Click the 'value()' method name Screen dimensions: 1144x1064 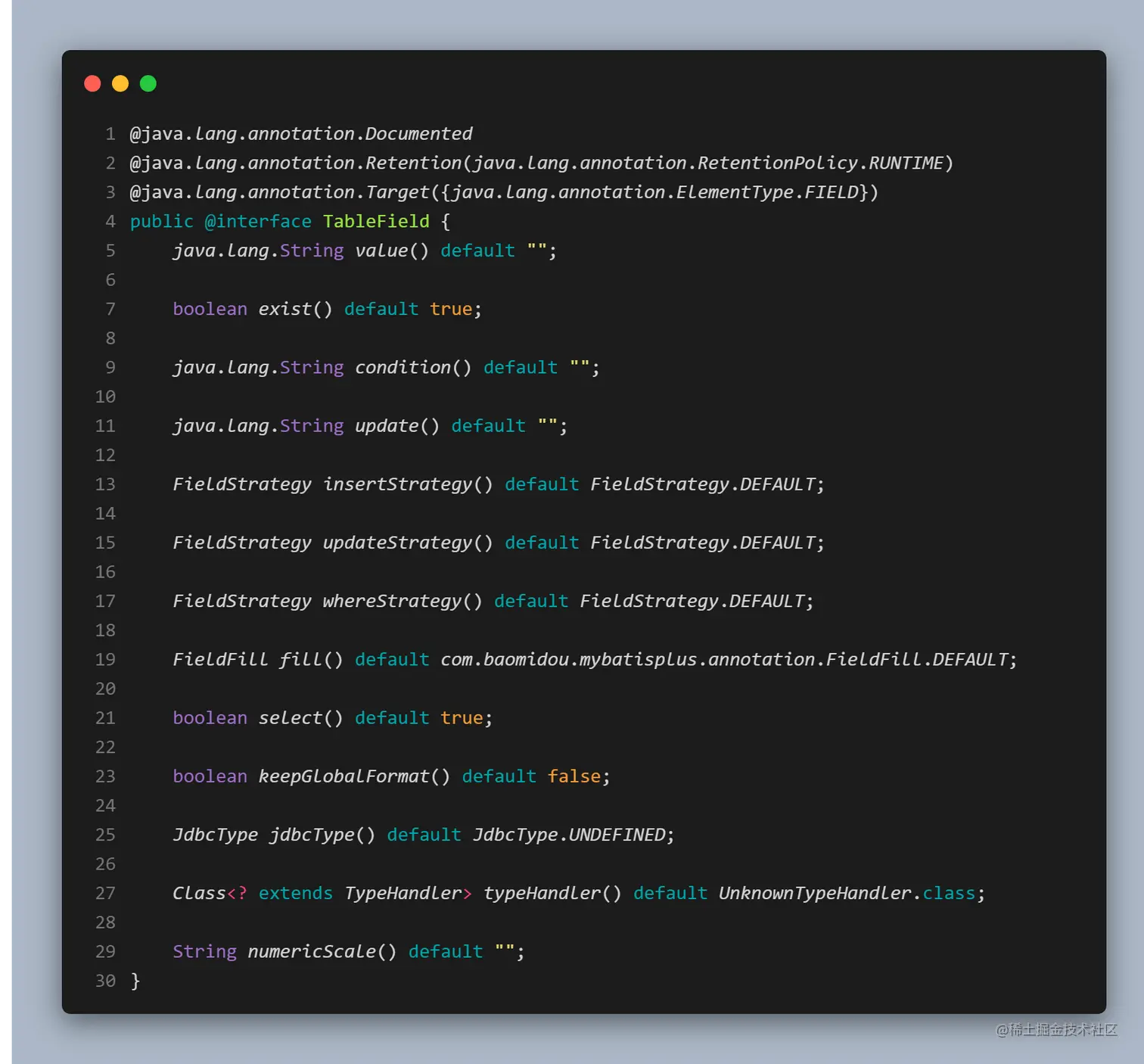click(392, 250)
